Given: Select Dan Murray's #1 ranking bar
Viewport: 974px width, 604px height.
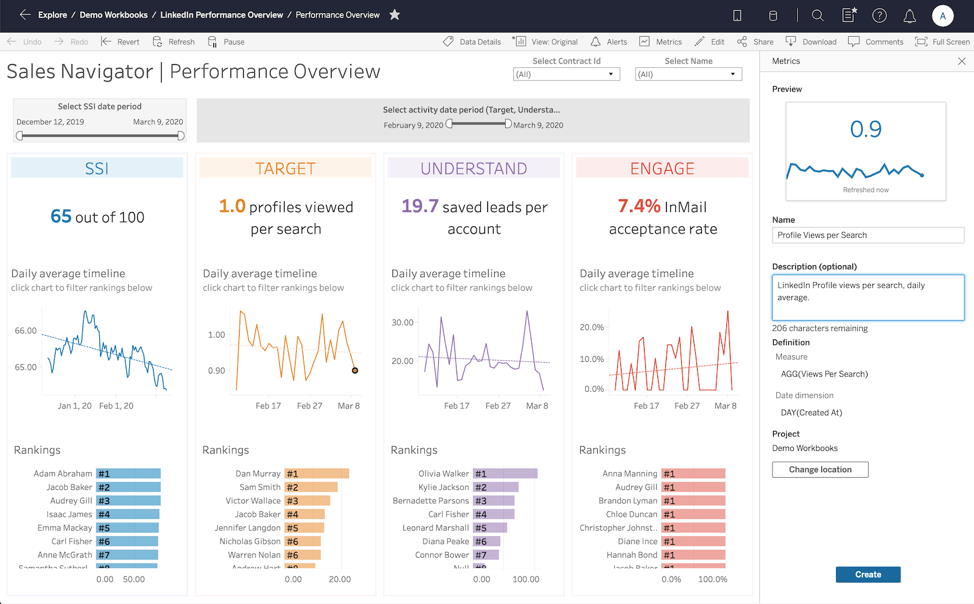Looking at the screenshot, I should [317, 474].
